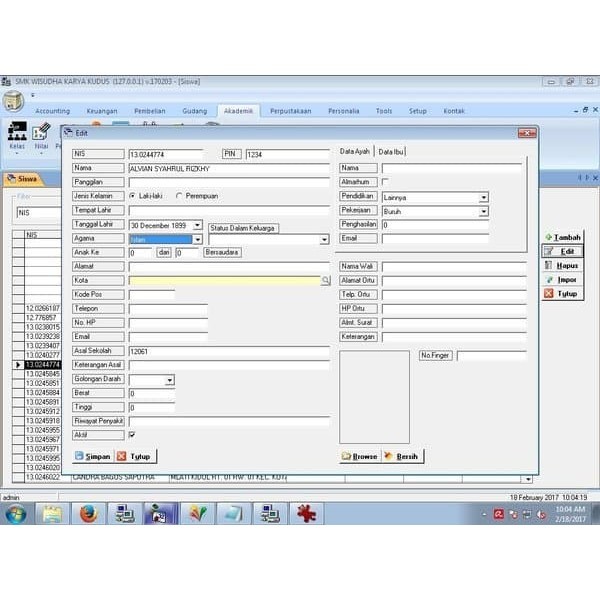This screenshot has width=600, height=600.
Task: Click the No.Finger input field
Action: (492, 355)
